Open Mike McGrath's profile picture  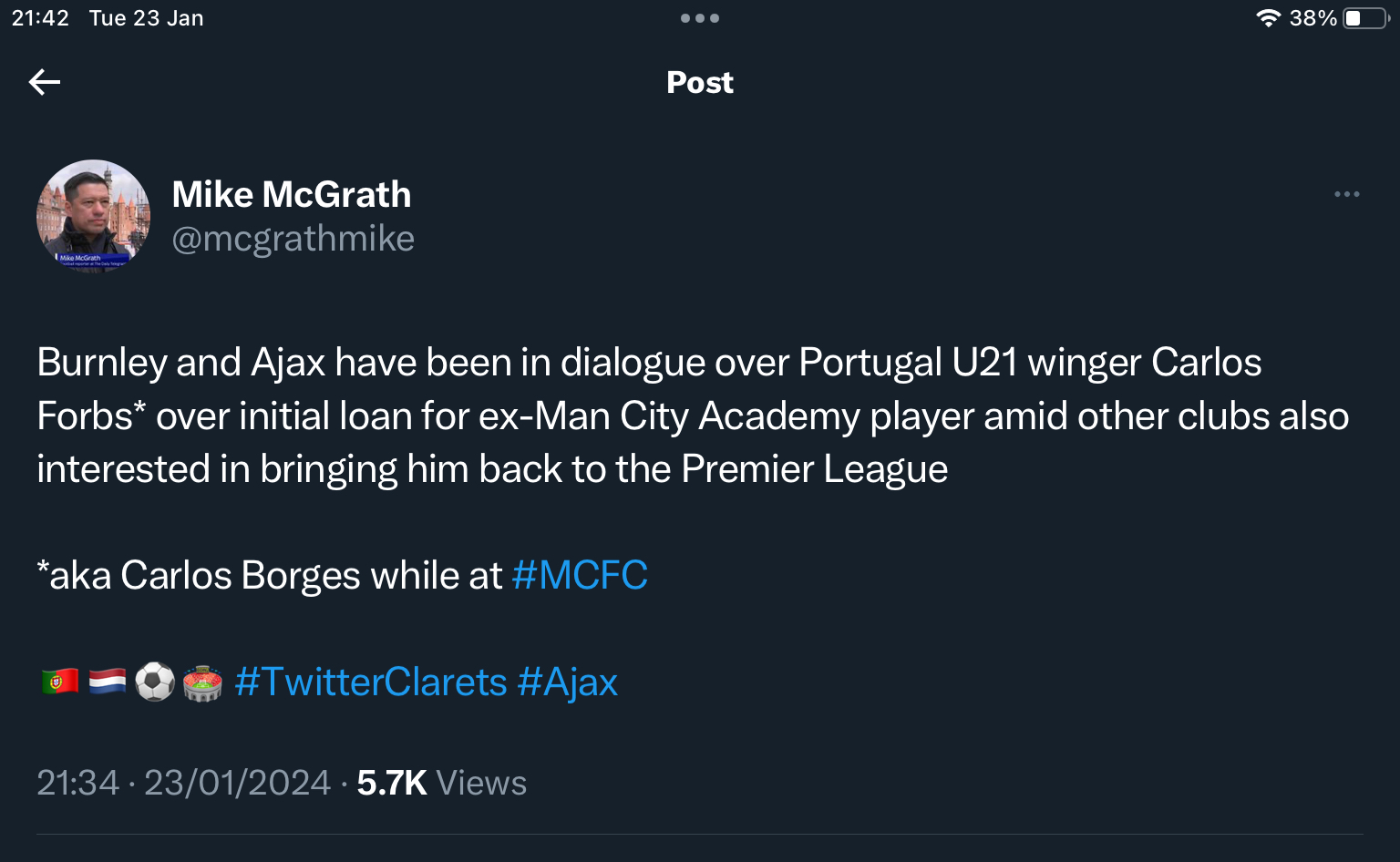click(93, 217)
